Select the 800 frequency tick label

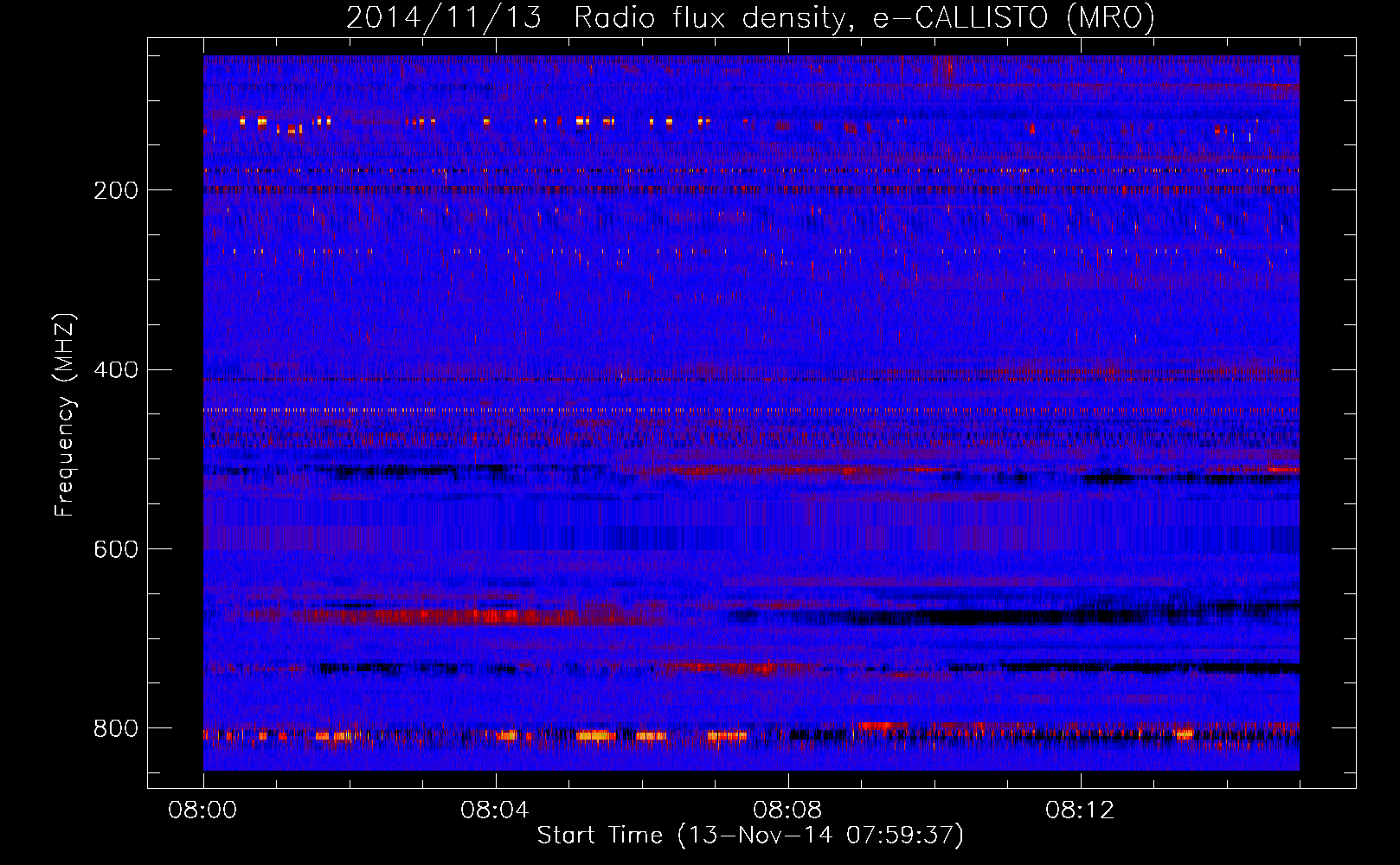pos(116,728)
